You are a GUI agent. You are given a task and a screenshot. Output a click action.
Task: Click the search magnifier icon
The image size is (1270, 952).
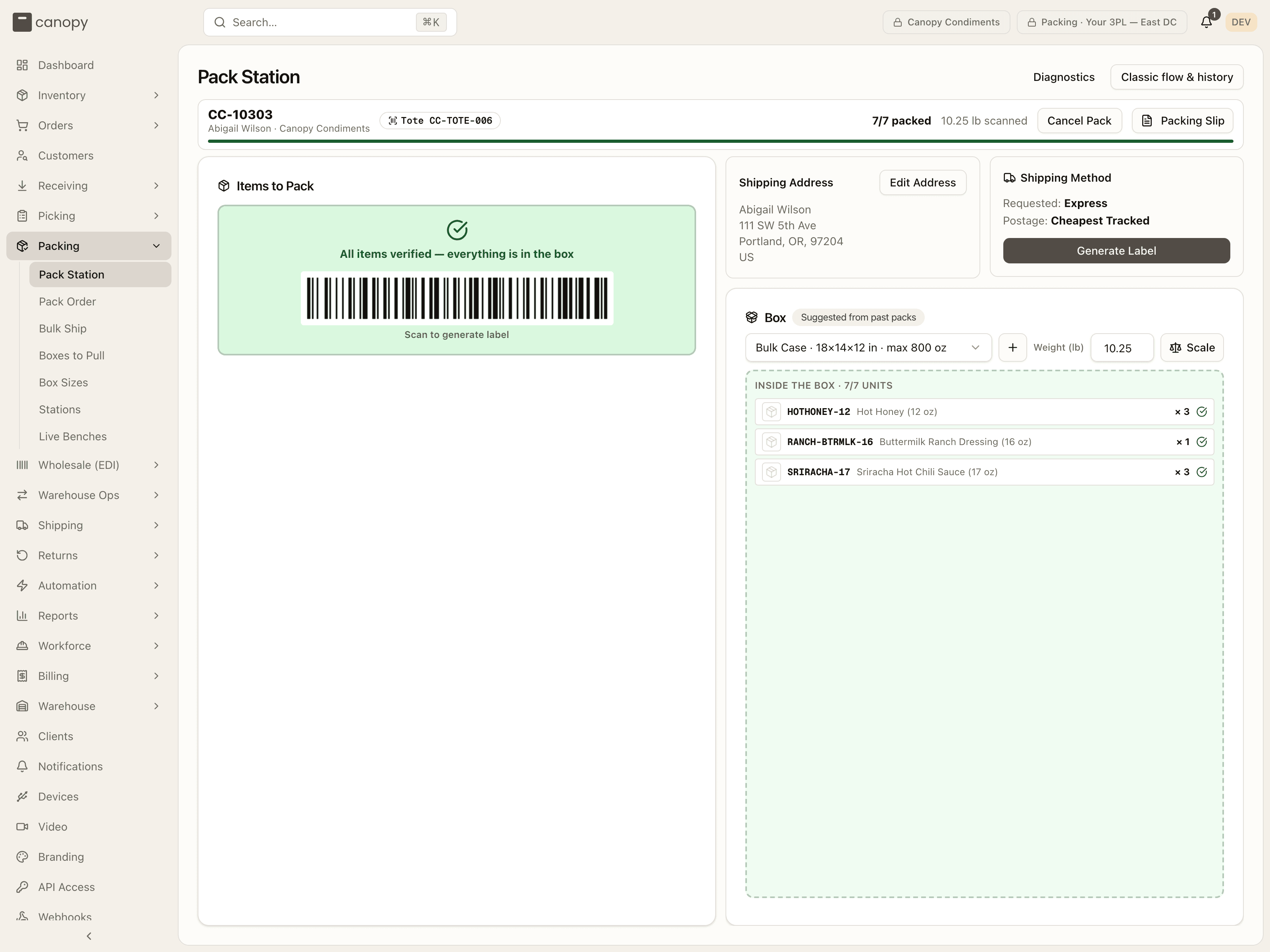pos(220,22)
